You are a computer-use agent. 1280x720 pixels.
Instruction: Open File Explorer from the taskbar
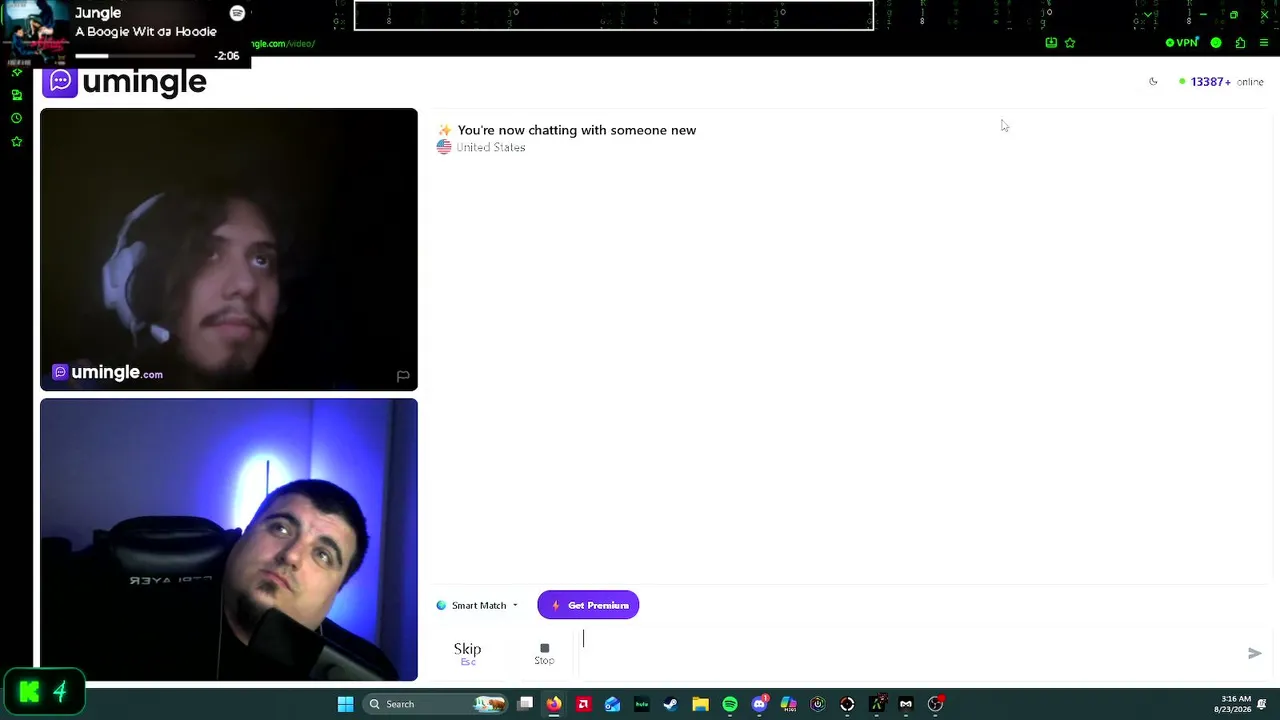point(700,704)
